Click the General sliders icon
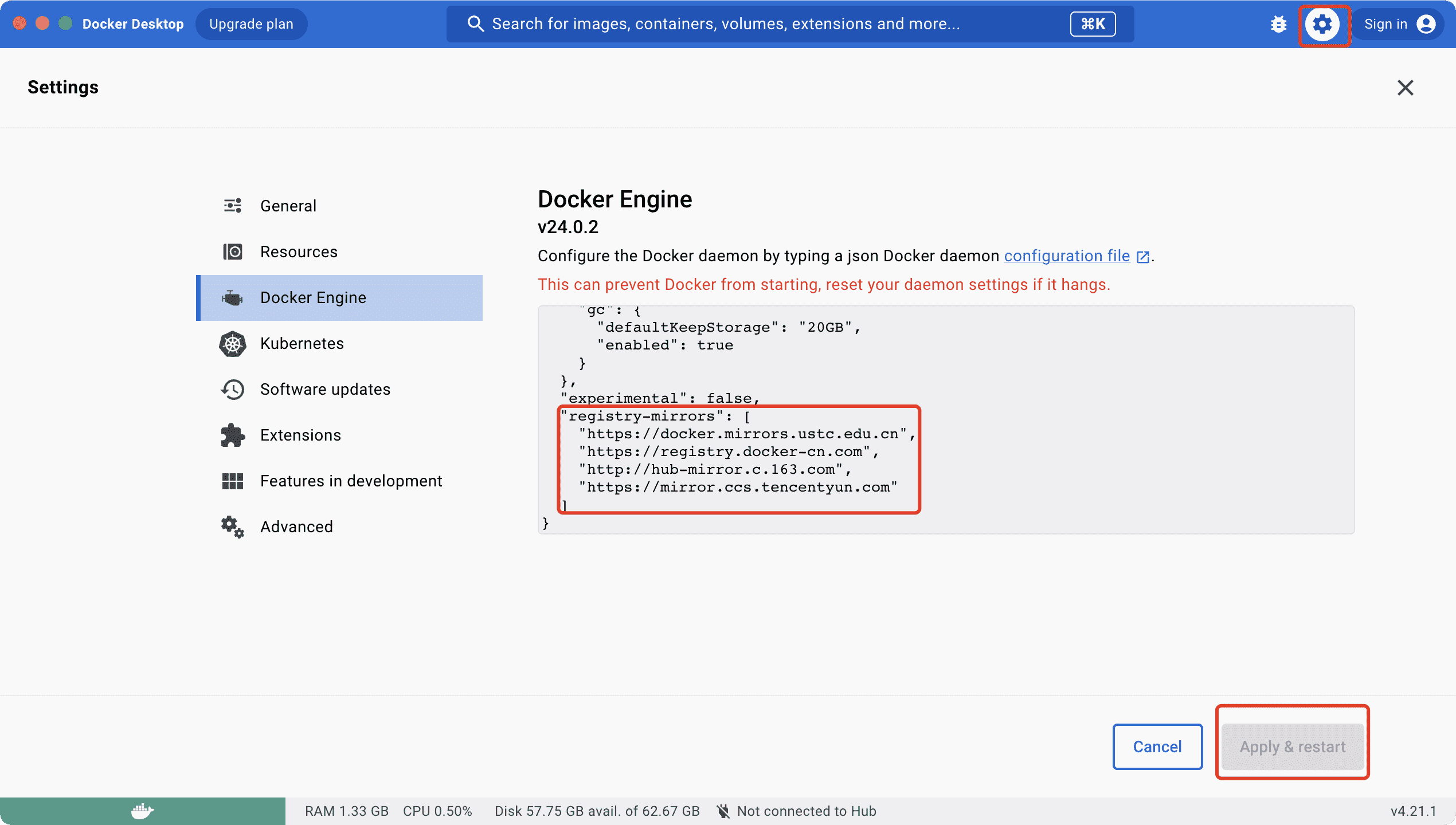The width and height of the screenshot is (1456, 825). tap(233, 206)
